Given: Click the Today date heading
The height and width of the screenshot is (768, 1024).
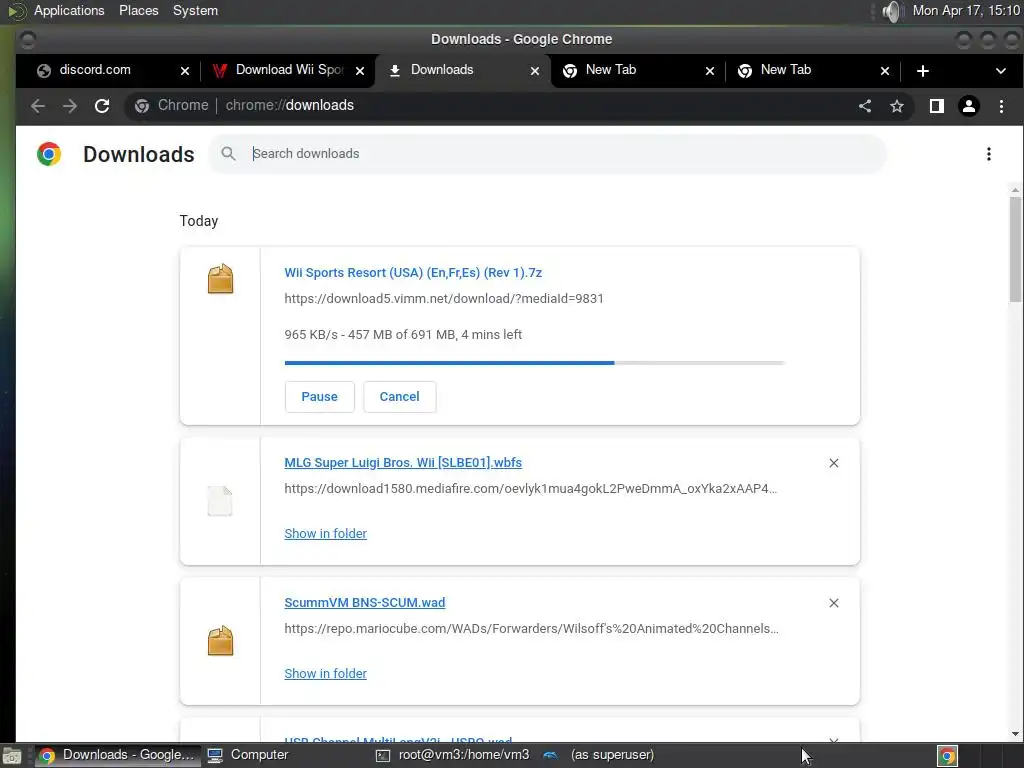Looking at the screenshot, I should pyautogui.click(x=199, y=221).
